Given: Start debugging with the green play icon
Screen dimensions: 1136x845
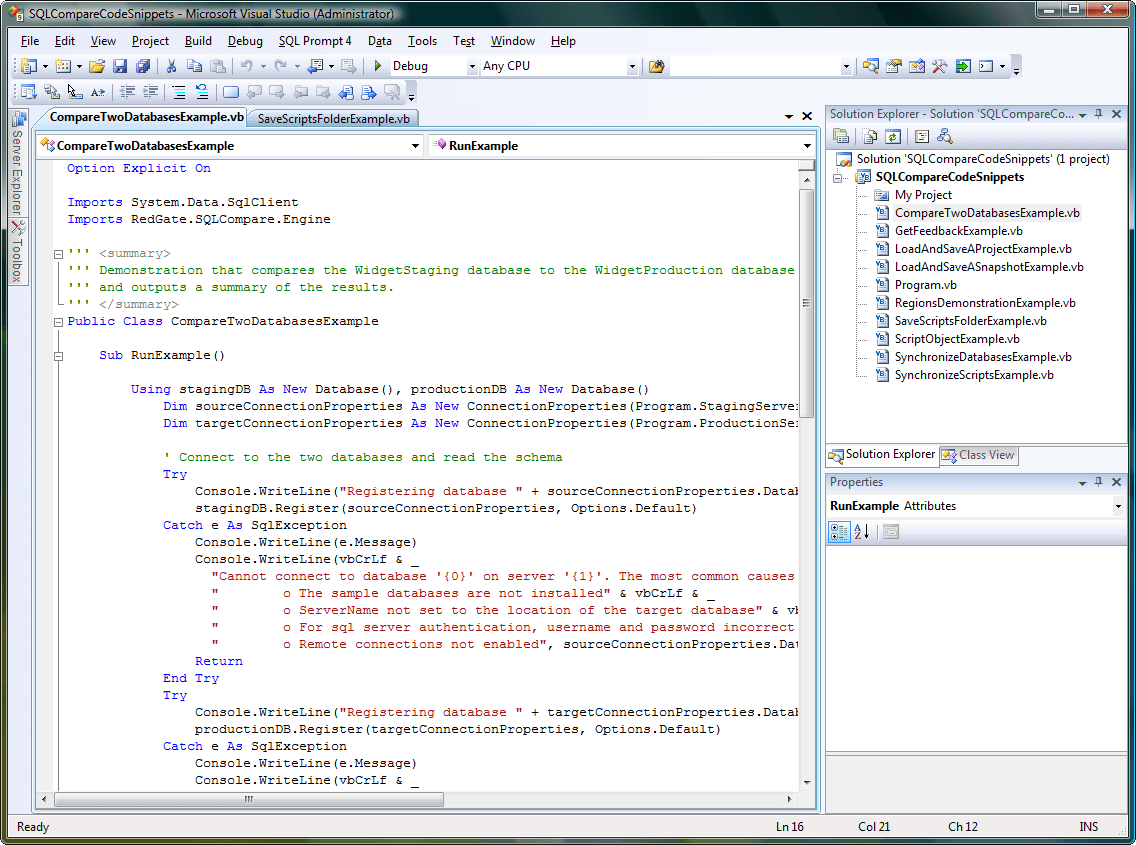Looking at the screenshot, I should (378, 66).
